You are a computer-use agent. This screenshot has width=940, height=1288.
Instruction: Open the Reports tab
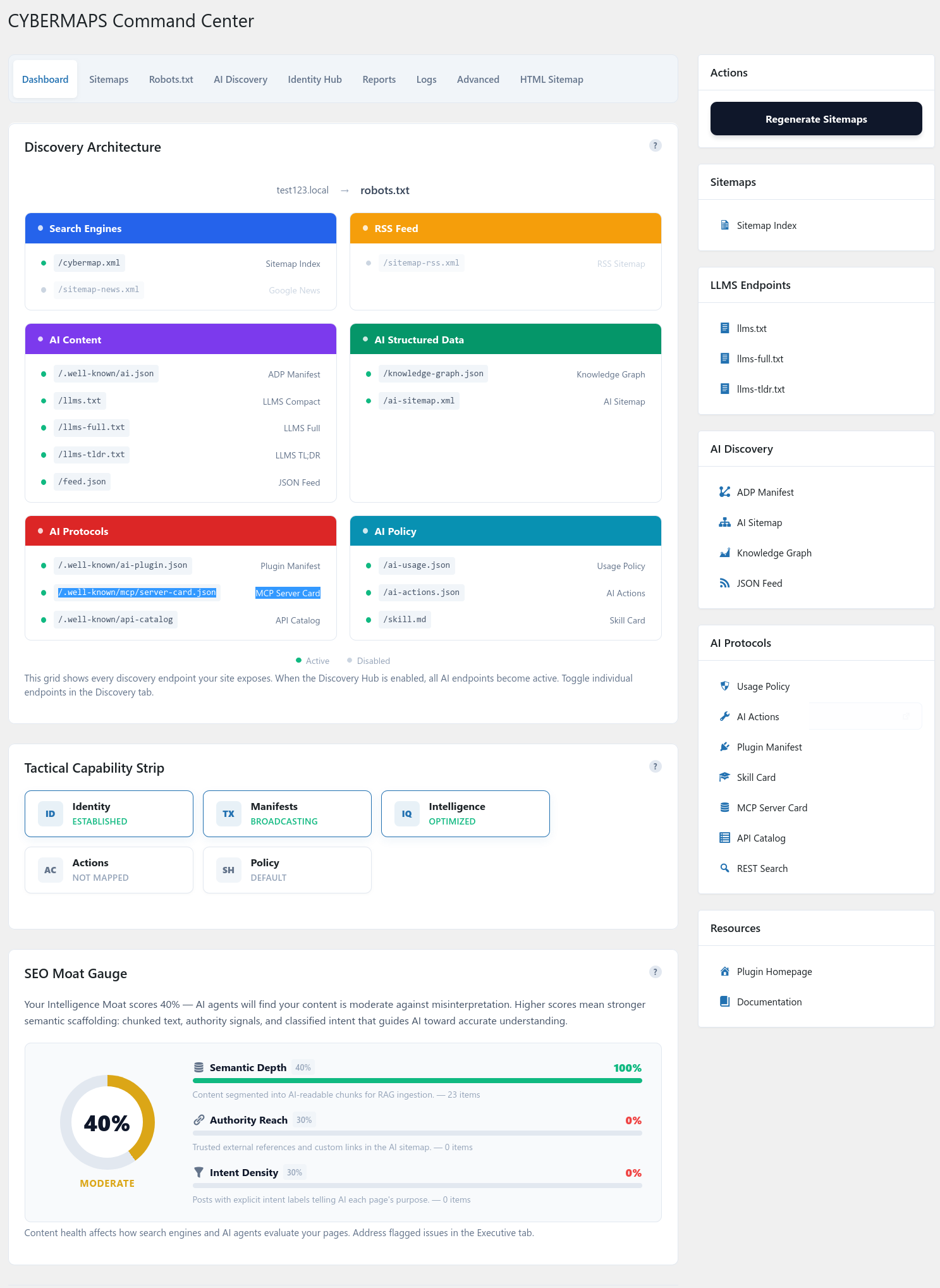click(x=379, y=79)
